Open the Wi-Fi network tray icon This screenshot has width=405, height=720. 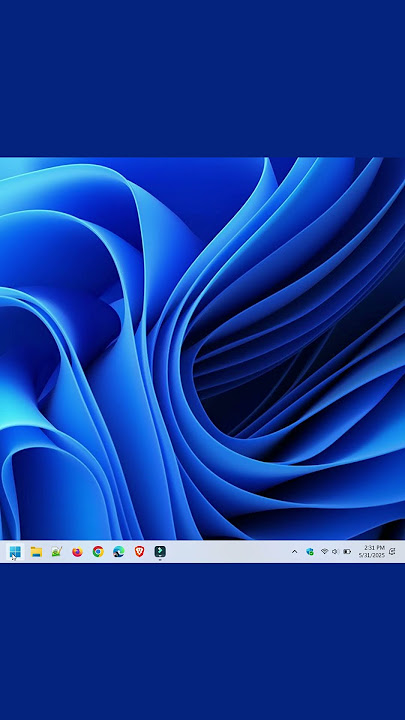[x=324, y=551]
